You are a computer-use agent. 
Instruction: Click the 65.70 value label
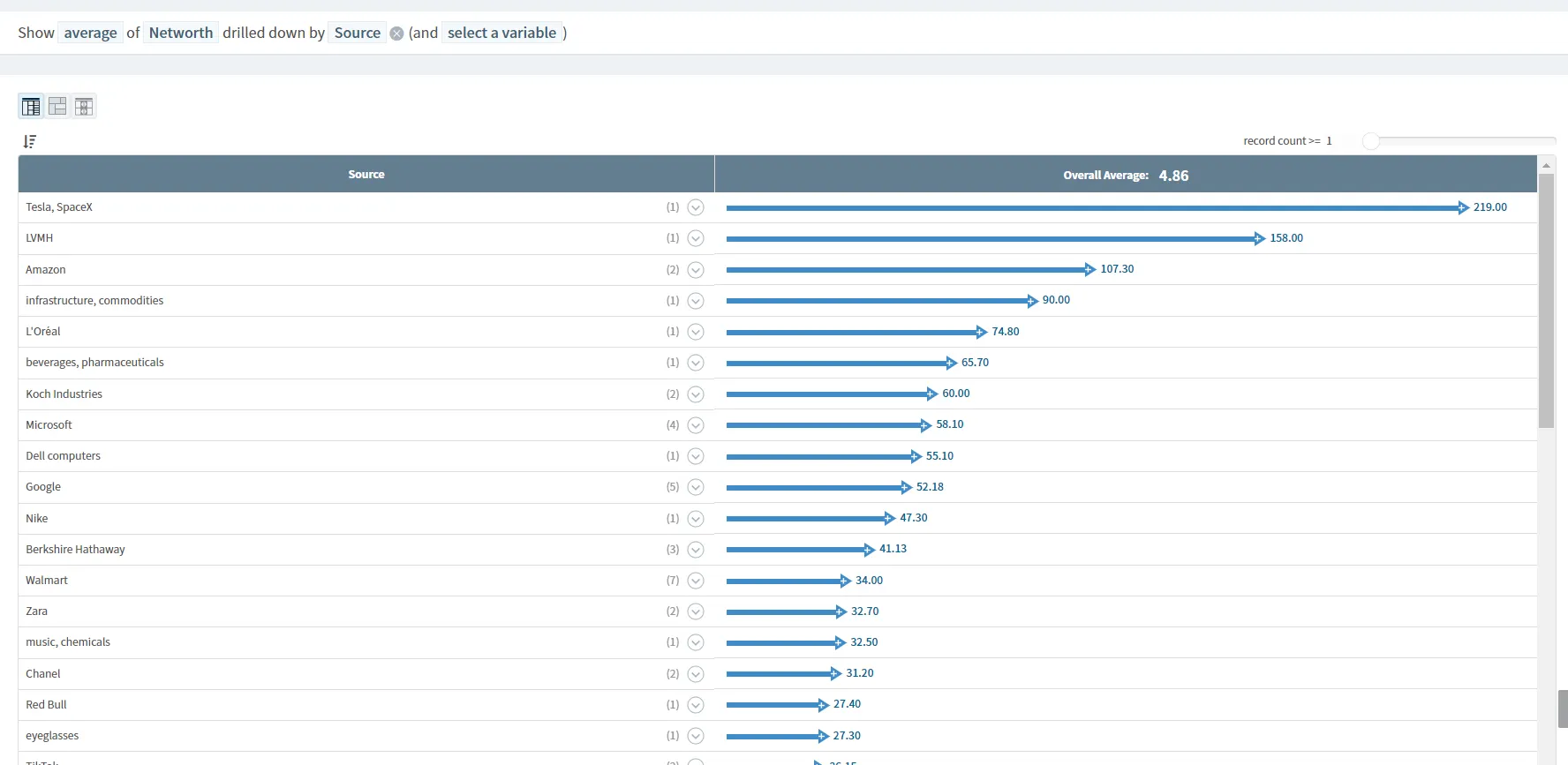(975, 363)
